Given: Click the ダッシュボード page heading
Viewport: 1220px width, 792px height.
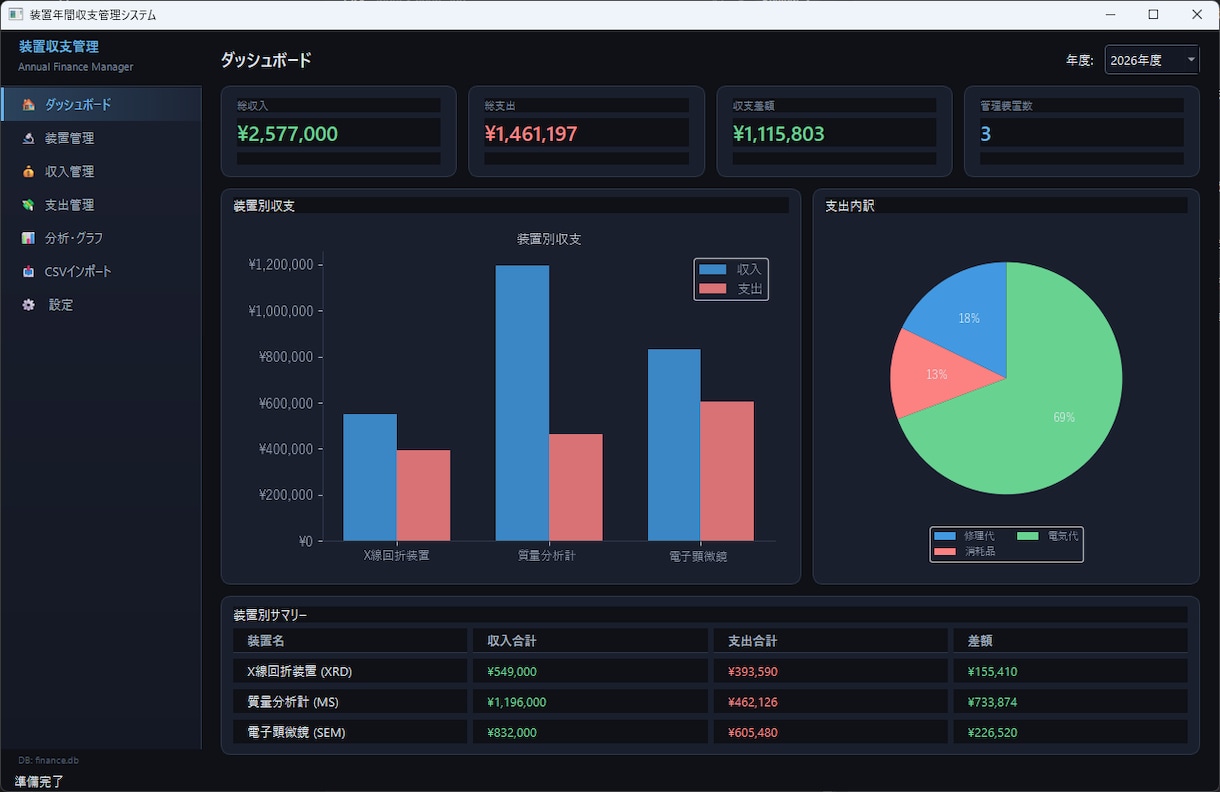Looking at the screenshot, I should point(266,60).
